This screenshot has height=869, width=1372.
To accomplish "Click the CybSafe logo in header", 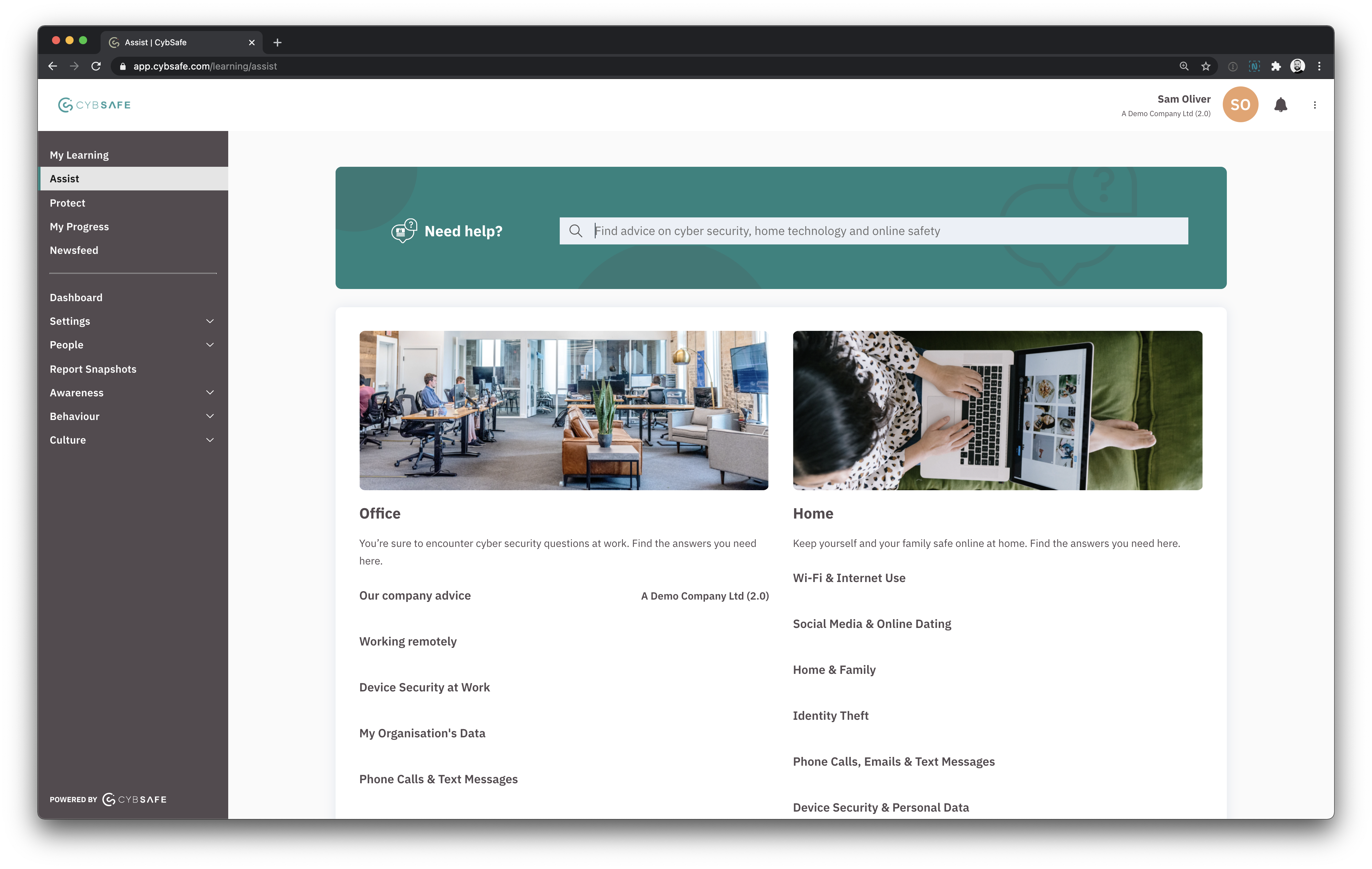I will click(95, 105).
